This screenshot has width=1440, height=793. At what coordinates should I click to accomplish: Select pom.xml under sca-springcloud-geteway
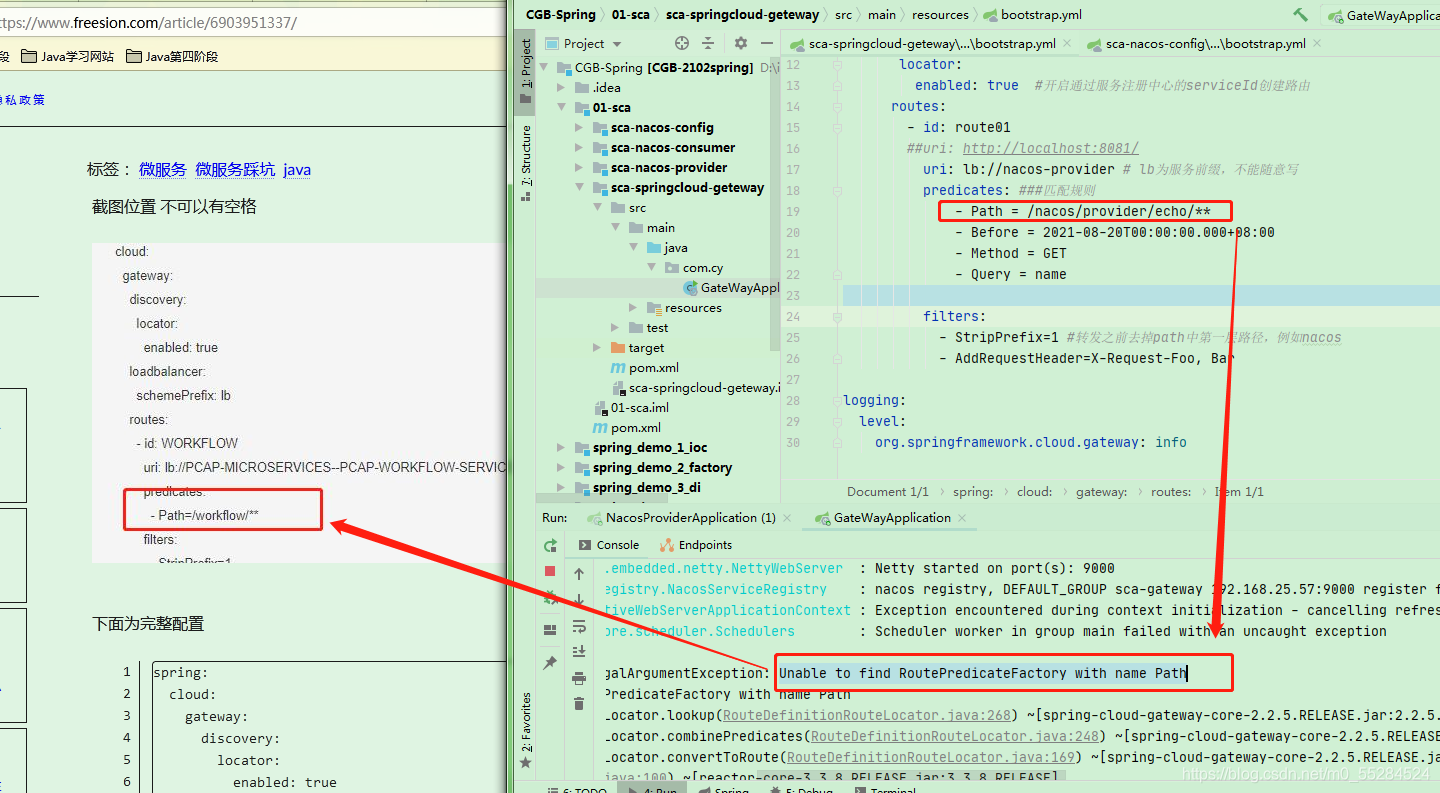point(645,367)
